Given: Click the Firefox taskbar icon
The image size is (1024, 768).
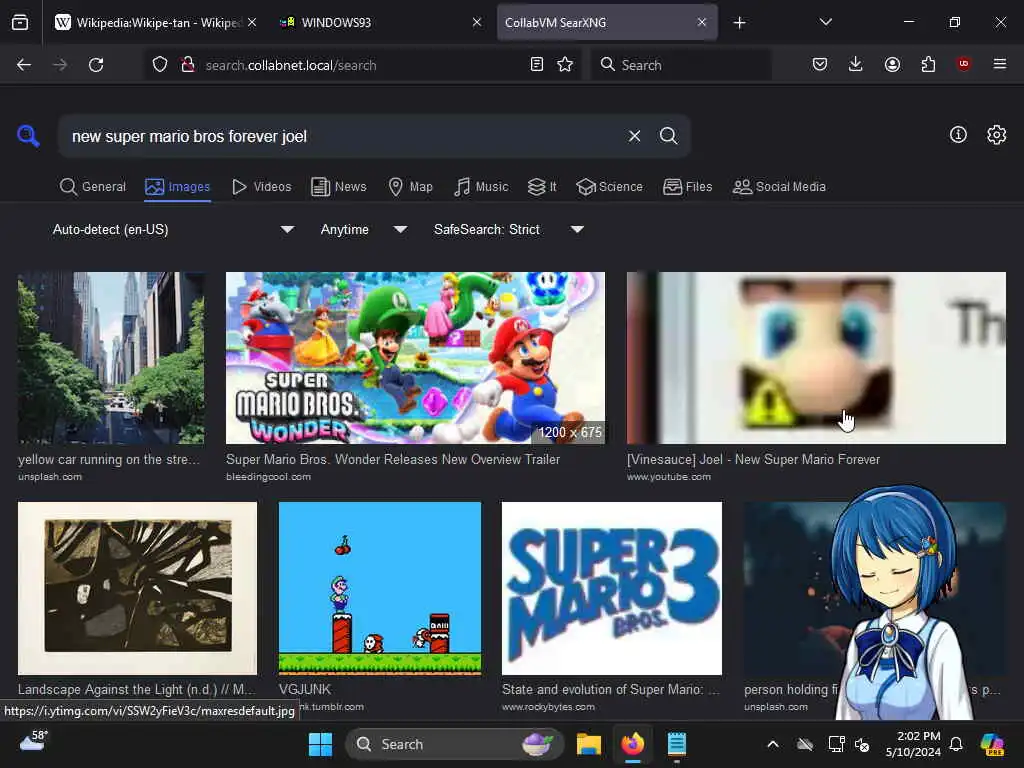Looking at the screenshot, I should (632, 744).
